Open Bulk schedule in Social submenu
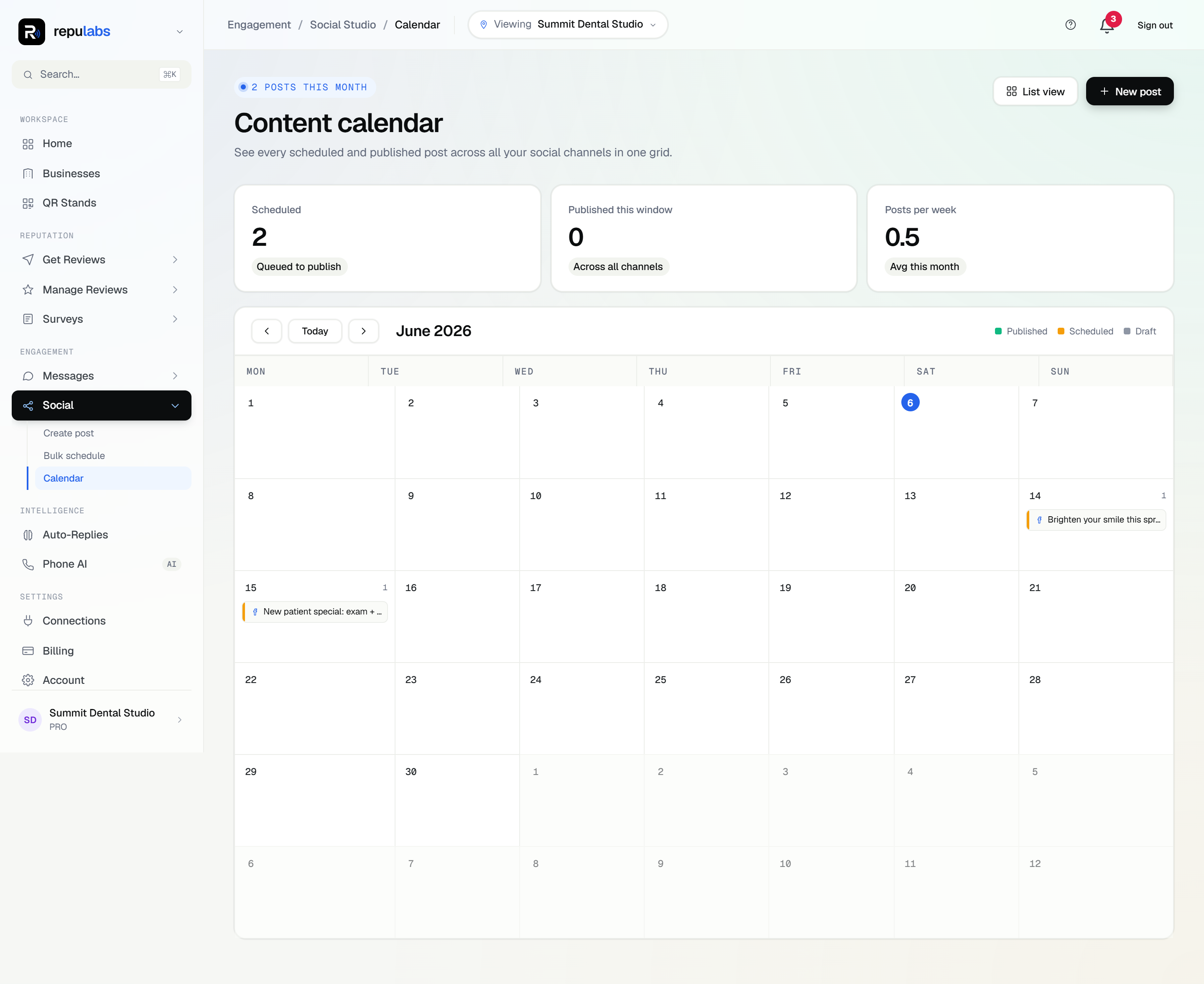This screenshot has height=984, width=1204. 74,456
